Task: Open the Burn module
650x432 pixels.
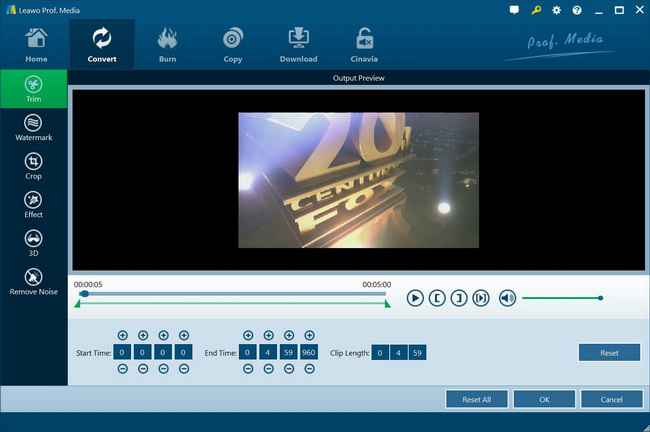Action: pyautogui.click(x=167, y=45)
